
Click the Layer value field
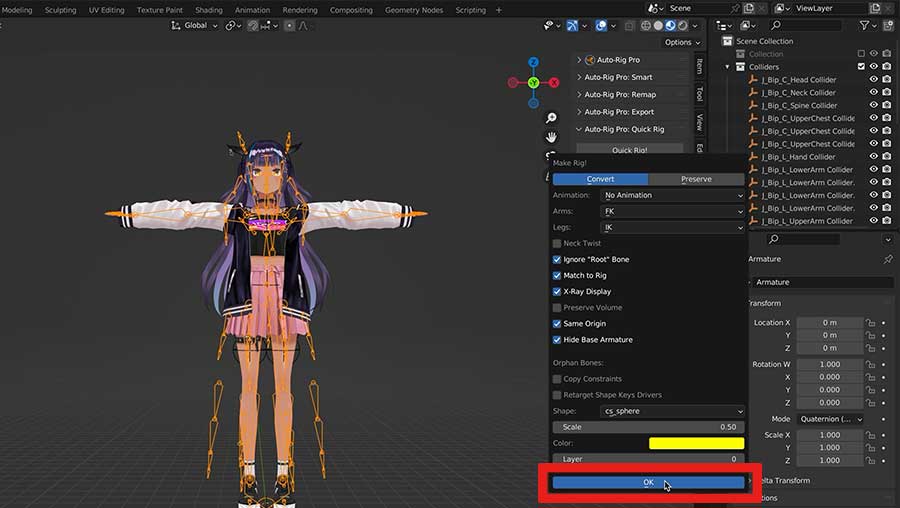[x=649, y=459]
